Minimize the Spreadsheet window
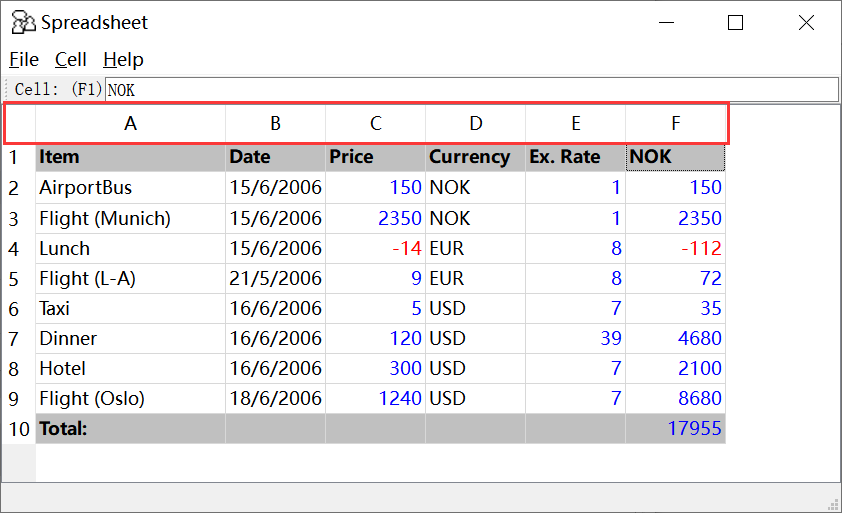This screenshot has width=842, height=513. (665, 23)
